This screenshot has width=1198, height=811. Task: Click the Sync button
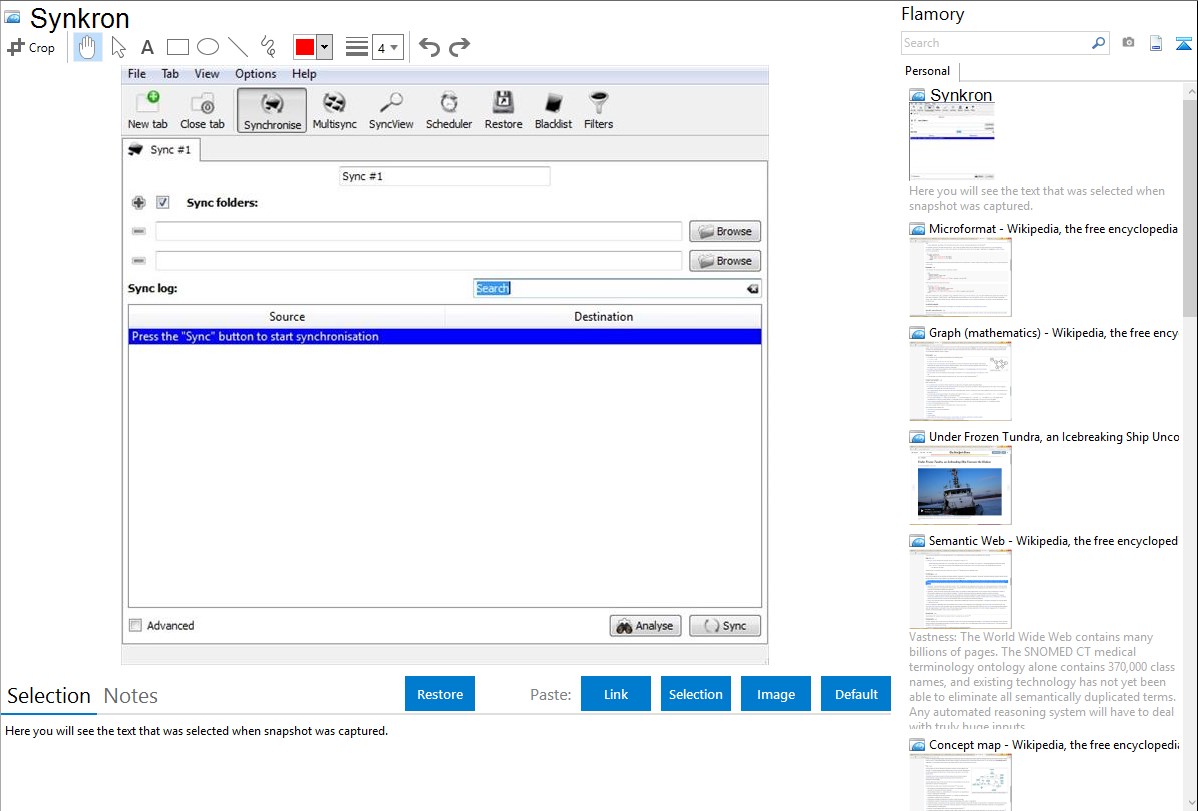[x=725, y=625]
